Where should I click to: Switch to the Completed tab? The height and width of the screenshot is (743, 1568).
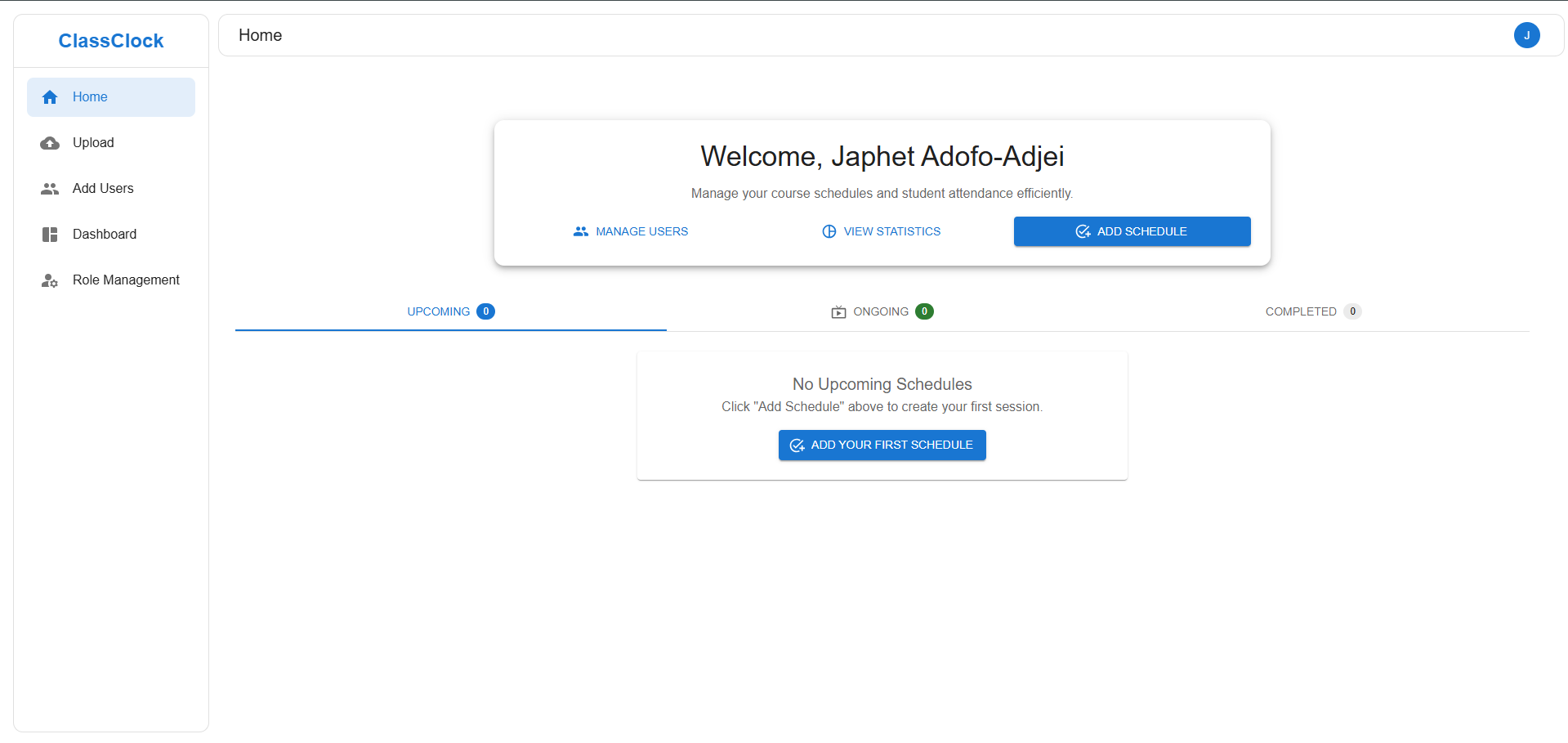coord(1300,311)
